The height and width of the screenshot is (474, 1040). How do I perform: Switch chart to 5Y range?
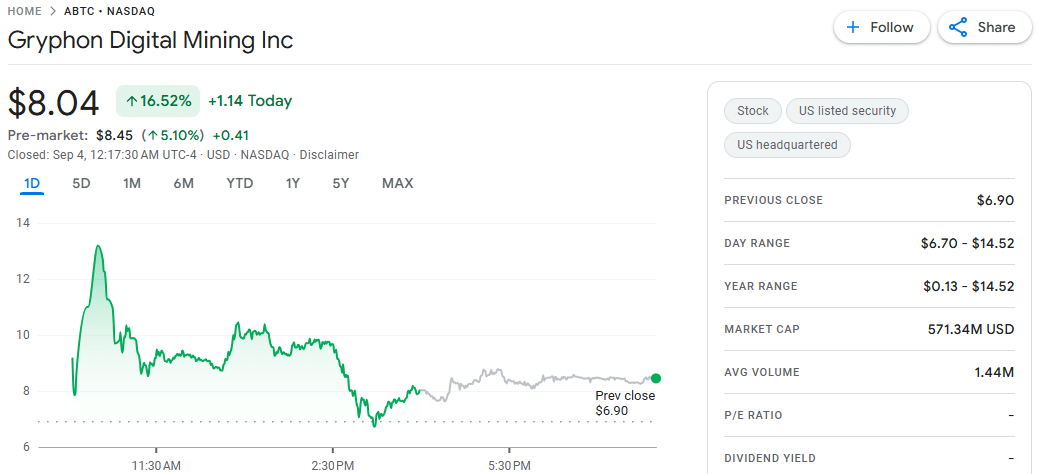point(341,184)
